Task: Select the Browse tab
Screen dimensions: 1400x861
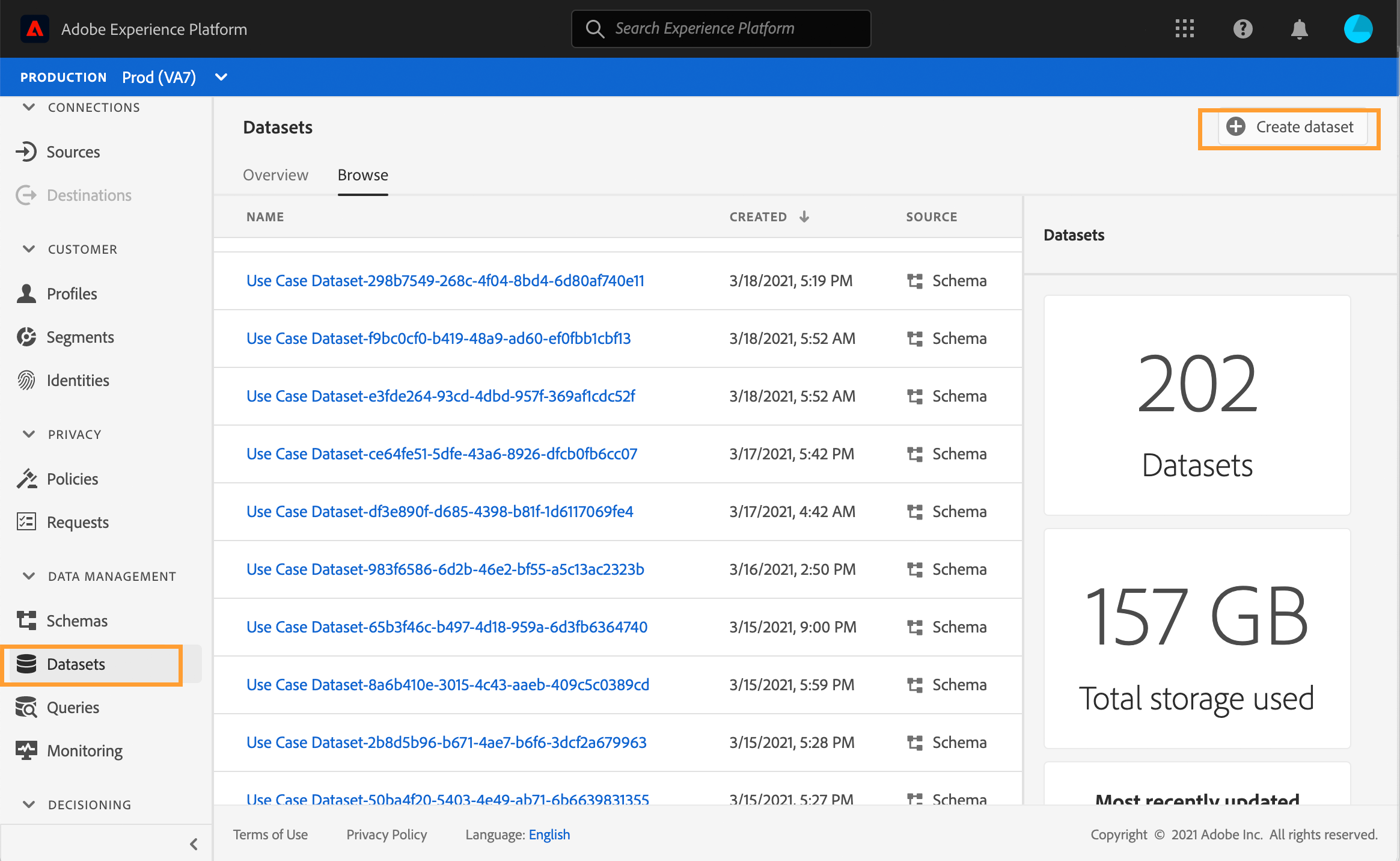Action: point(362,175)
